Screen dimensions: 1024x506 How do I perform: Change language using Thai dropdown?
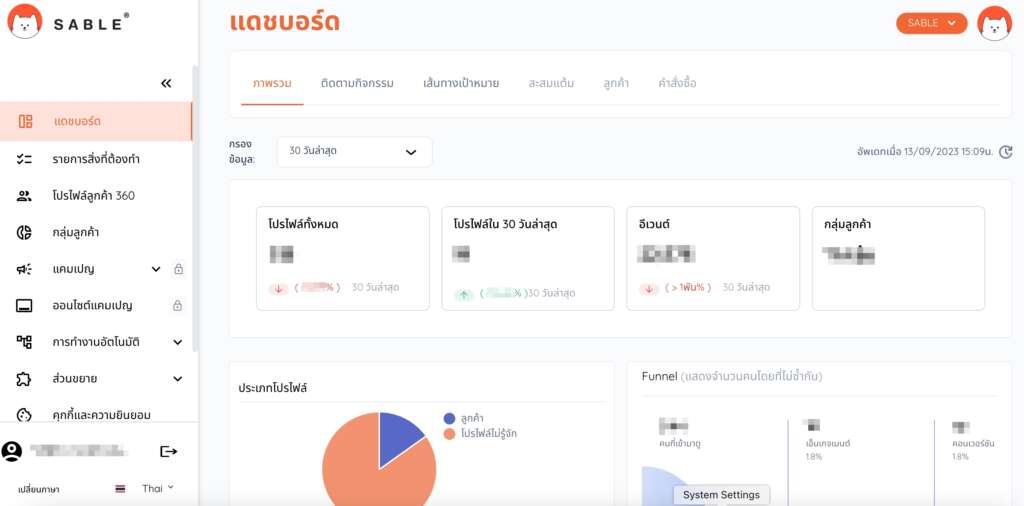pyautogui.click(x=157, y=488)
